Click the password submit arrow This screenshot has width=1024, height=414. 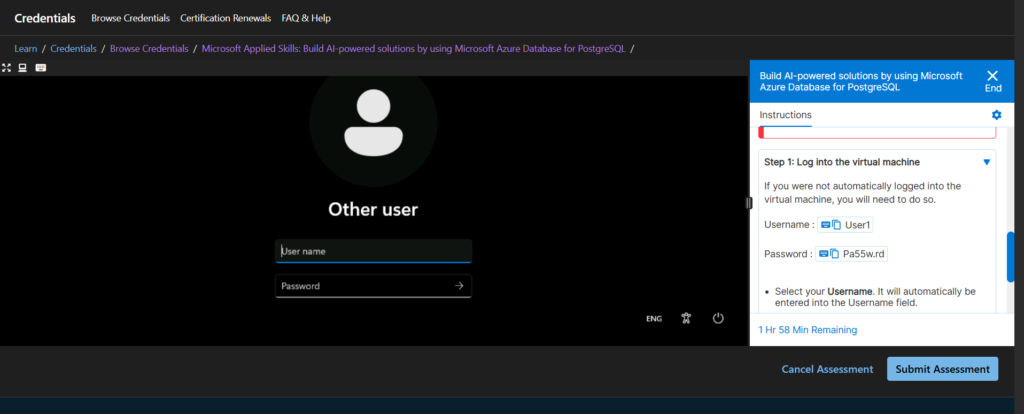458,286
